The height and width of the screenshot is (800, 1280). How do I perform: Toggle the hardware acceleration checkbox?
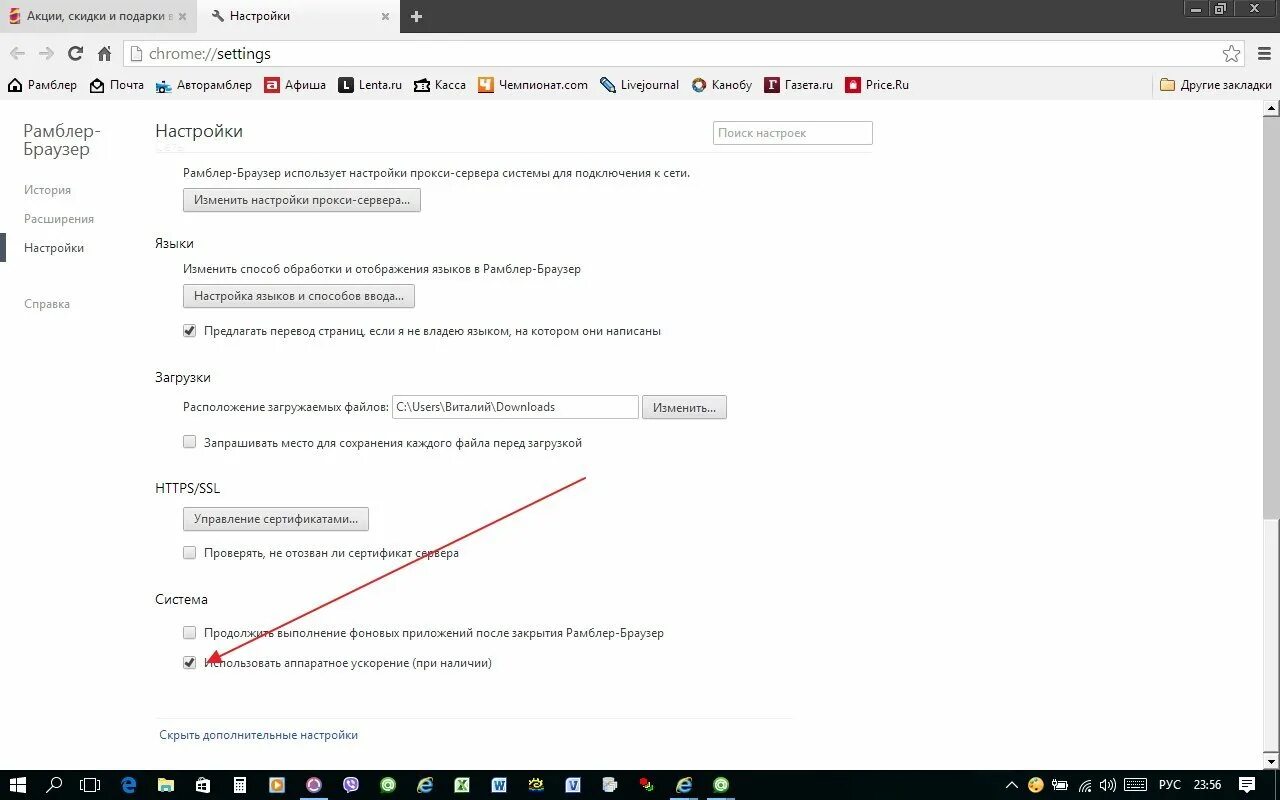[189, 663]
